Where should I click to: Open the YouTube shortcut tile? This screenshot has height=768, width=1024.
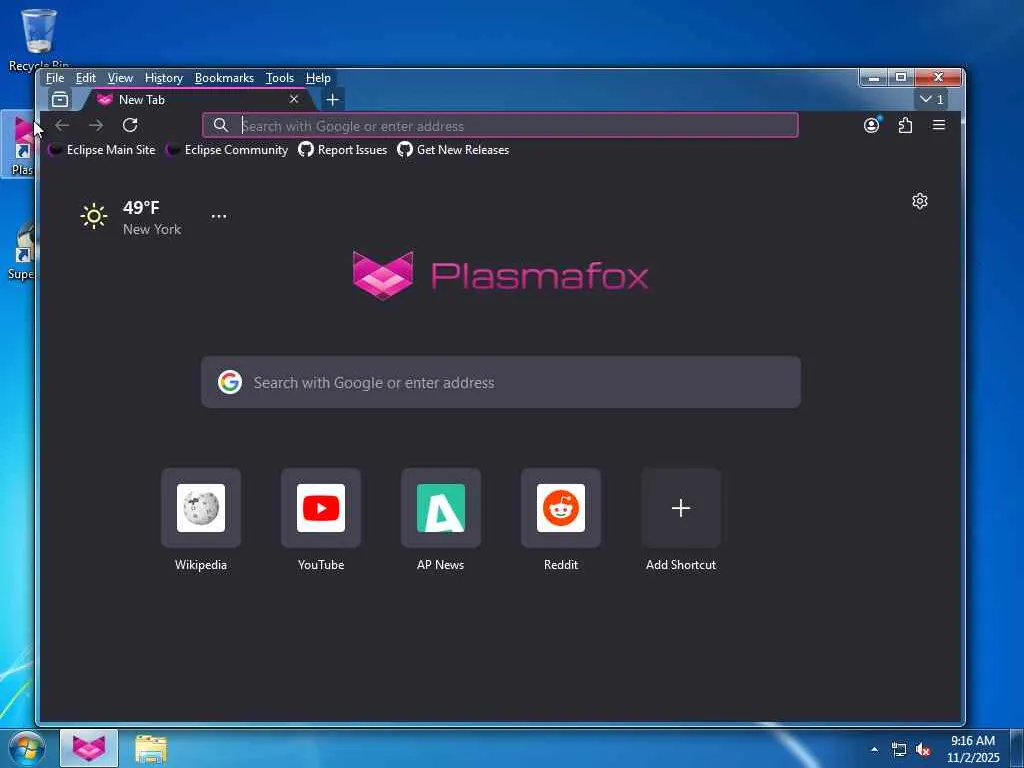(x=321, y=508)
